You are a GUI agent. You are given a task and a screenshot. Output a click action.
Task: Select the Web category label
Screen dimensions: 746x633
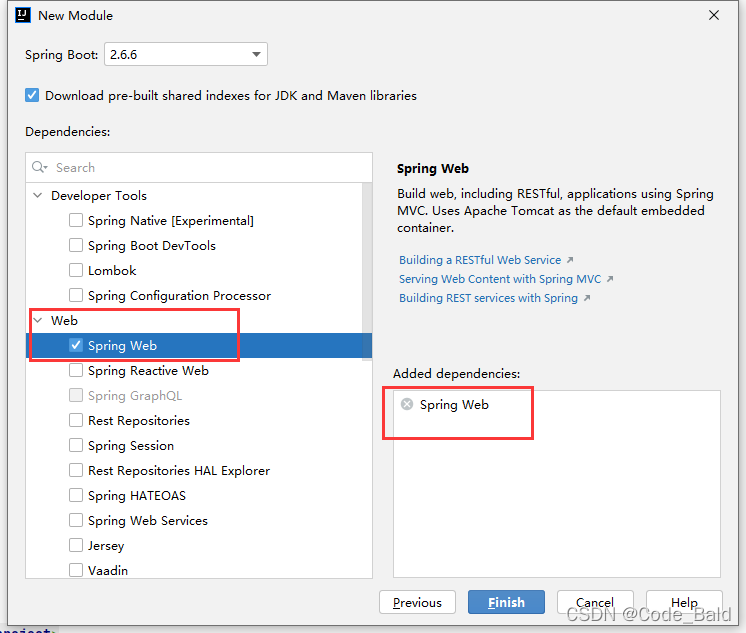tap(64, 320)
